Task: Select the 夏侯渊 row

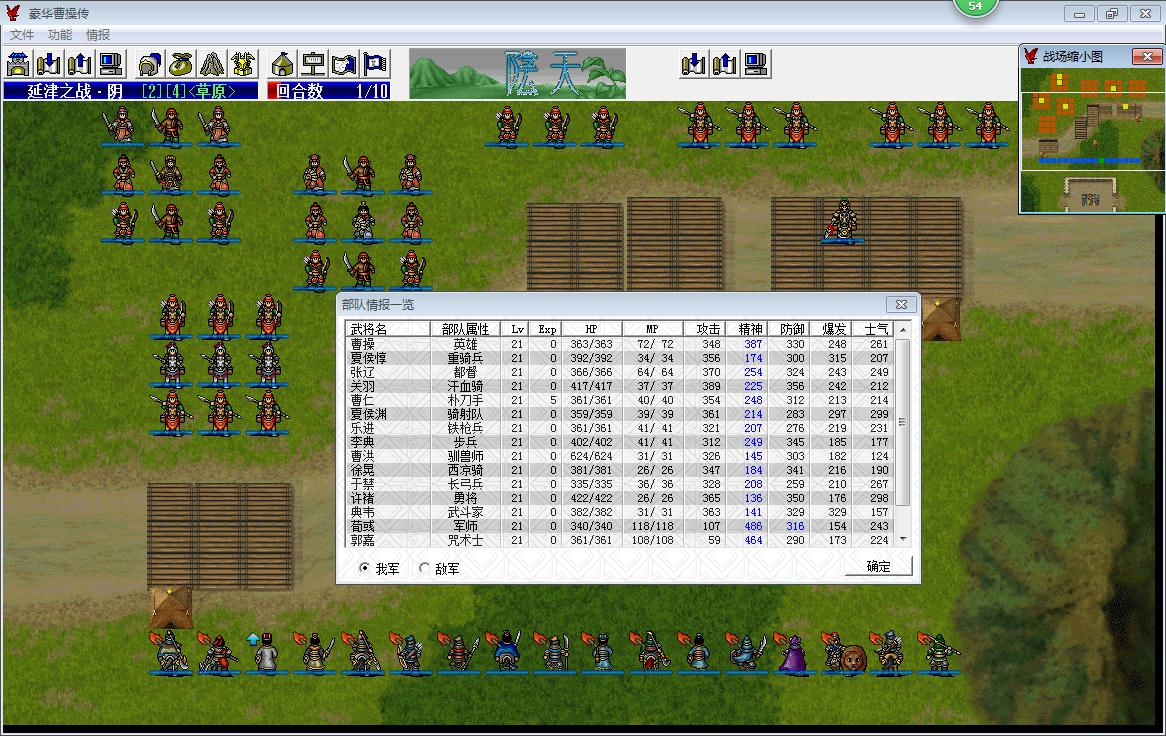Action: (x=619, y=414)
